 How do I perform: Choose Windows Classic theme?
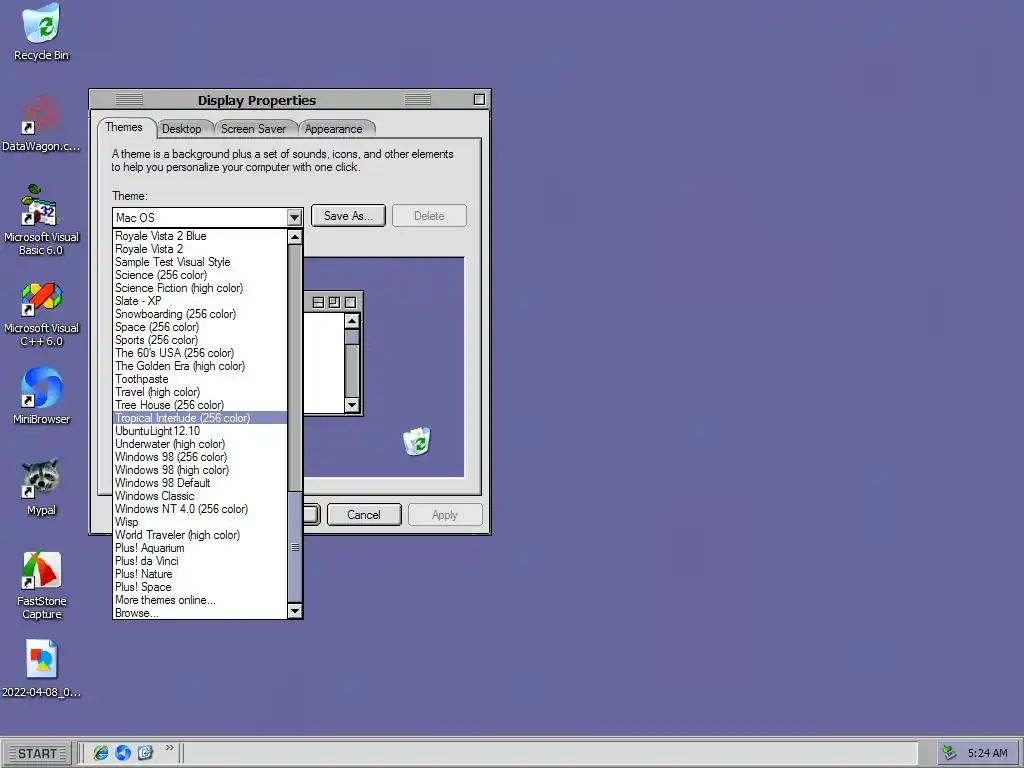point(200,496)
